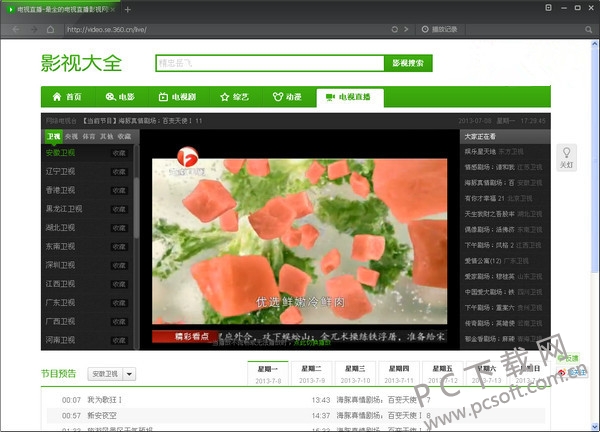The height and width of the screenshot is (432, 600).
Task: Toggle 收藏 favorite for 广东卫视
Action: tap(119, 303)
